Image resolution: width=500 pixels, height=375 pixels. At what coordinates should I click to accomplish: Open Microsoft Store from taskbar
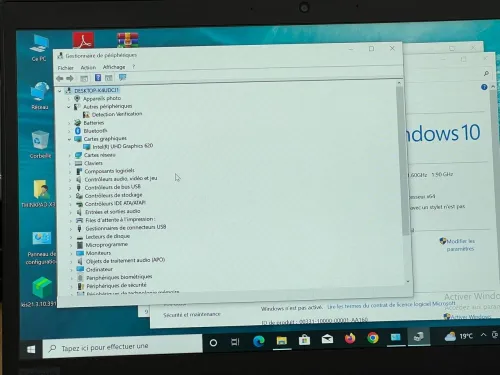click(x=304, y=340)
